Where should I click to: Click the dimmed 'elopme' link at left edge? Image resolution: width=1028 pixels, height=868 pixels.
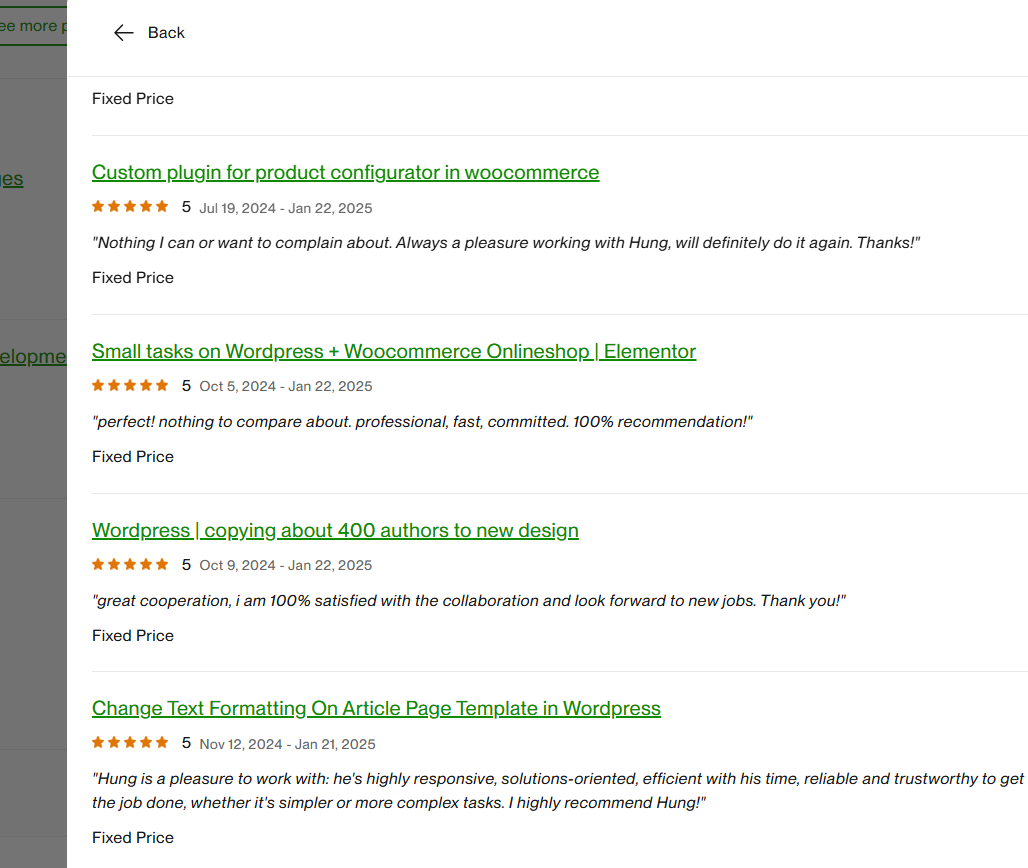coord(33,357)
